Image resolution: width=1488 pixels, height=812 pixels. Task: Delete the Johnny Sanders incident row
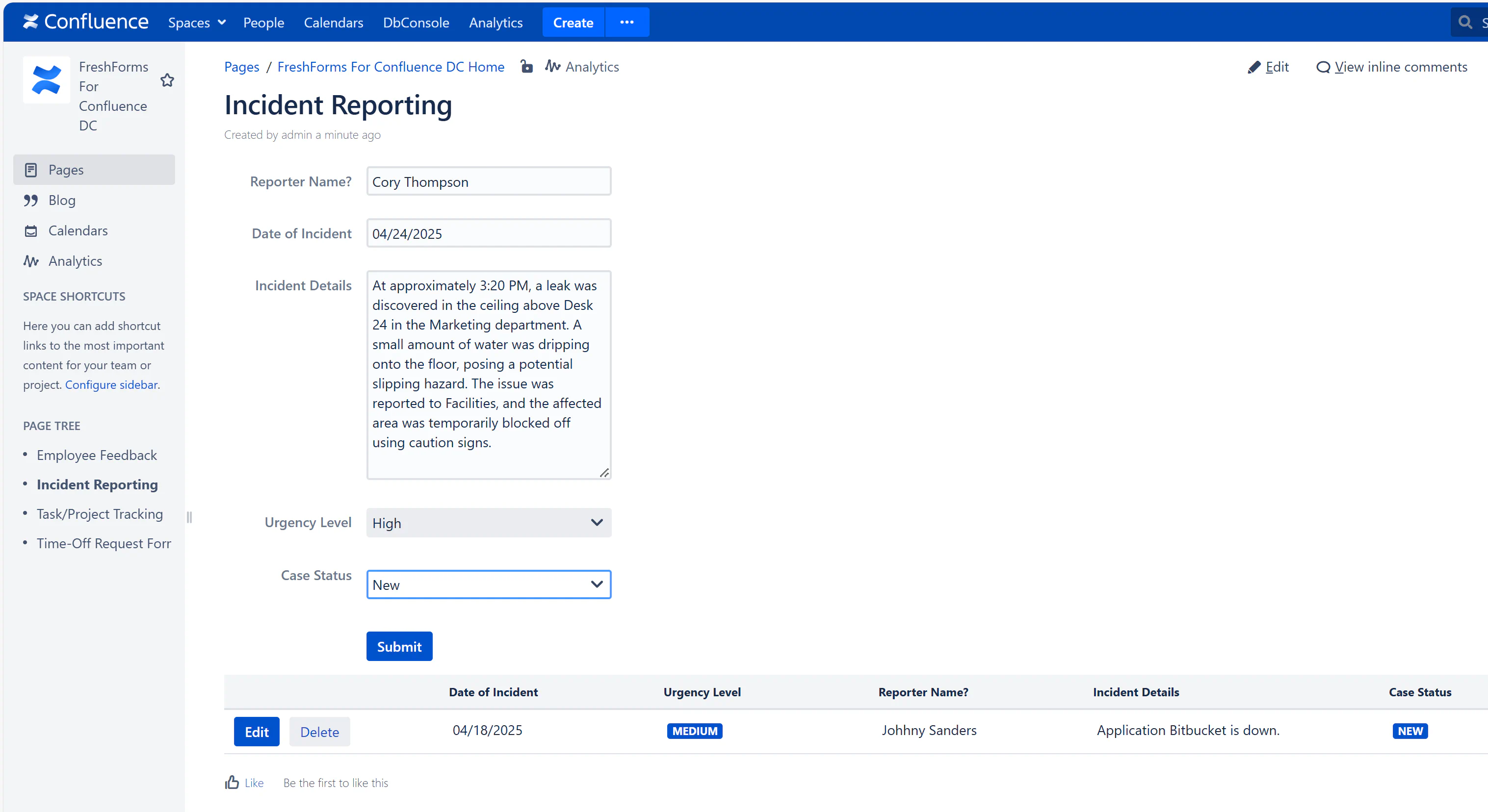(319, 732)
